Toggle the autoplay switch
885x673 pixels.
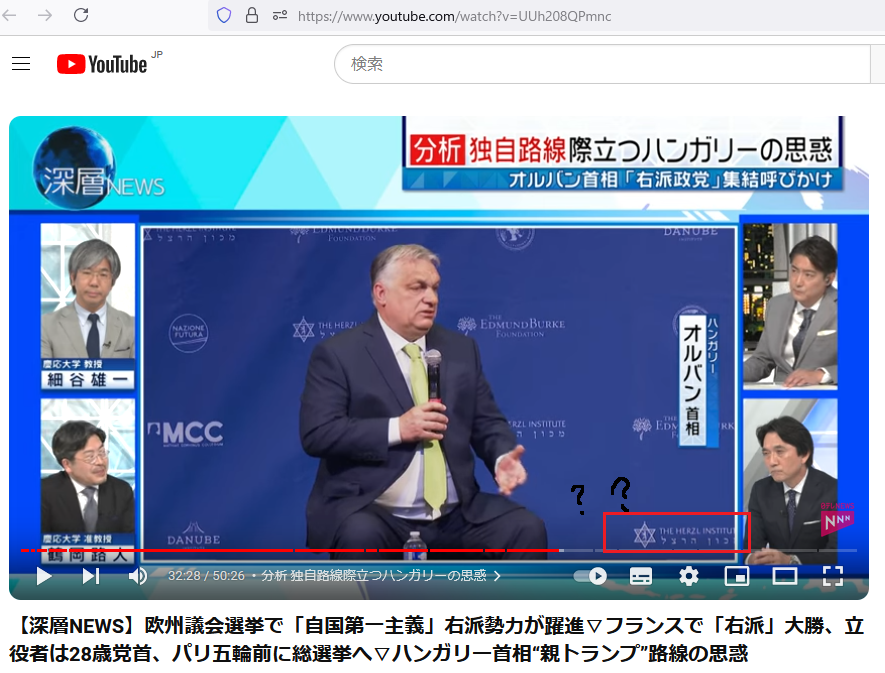coord(591,576)
